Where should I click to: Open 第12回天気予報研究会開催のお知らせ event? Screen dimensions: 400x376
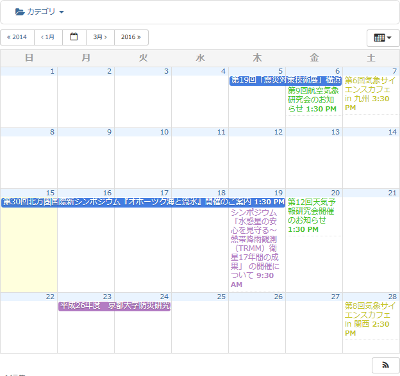click(x=312, y=216)
